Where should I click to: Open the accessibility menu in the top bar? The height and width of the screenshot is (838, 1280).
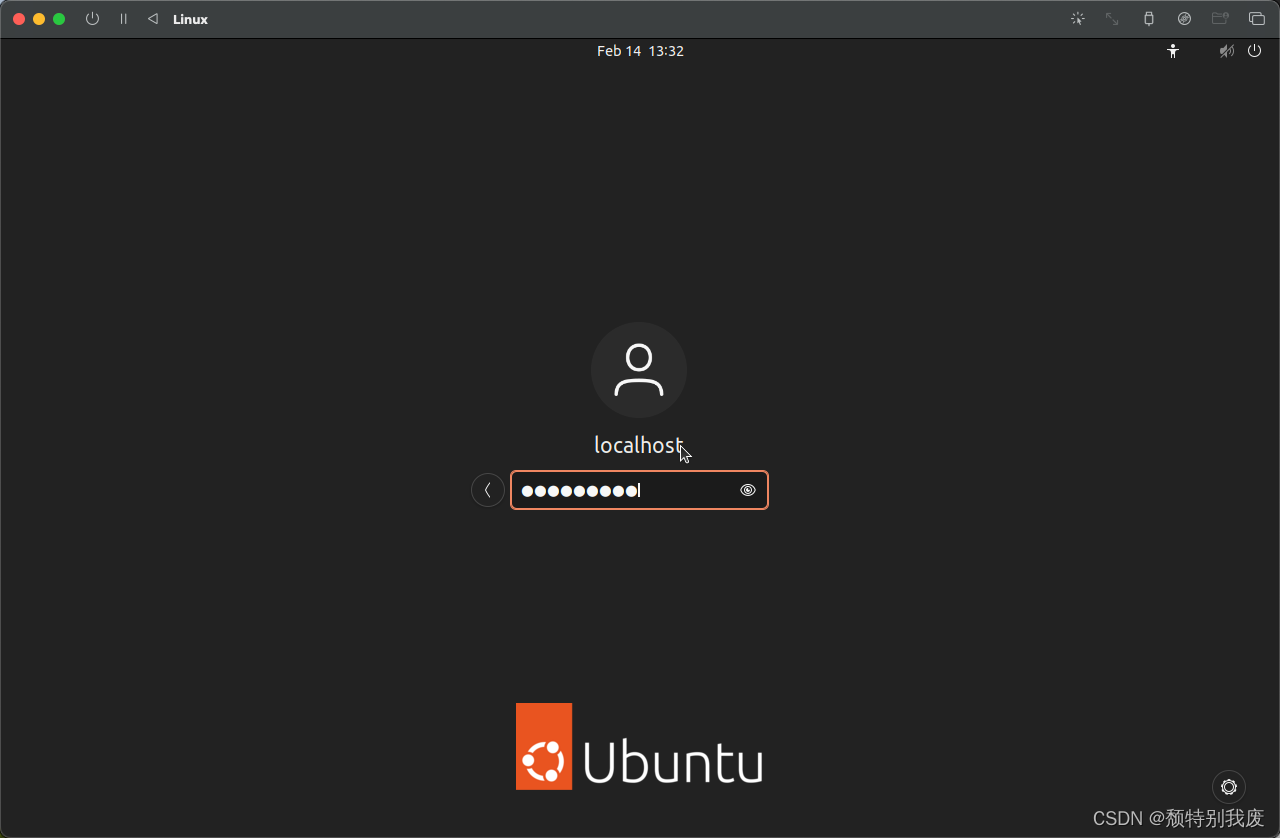click(1173, 51)
